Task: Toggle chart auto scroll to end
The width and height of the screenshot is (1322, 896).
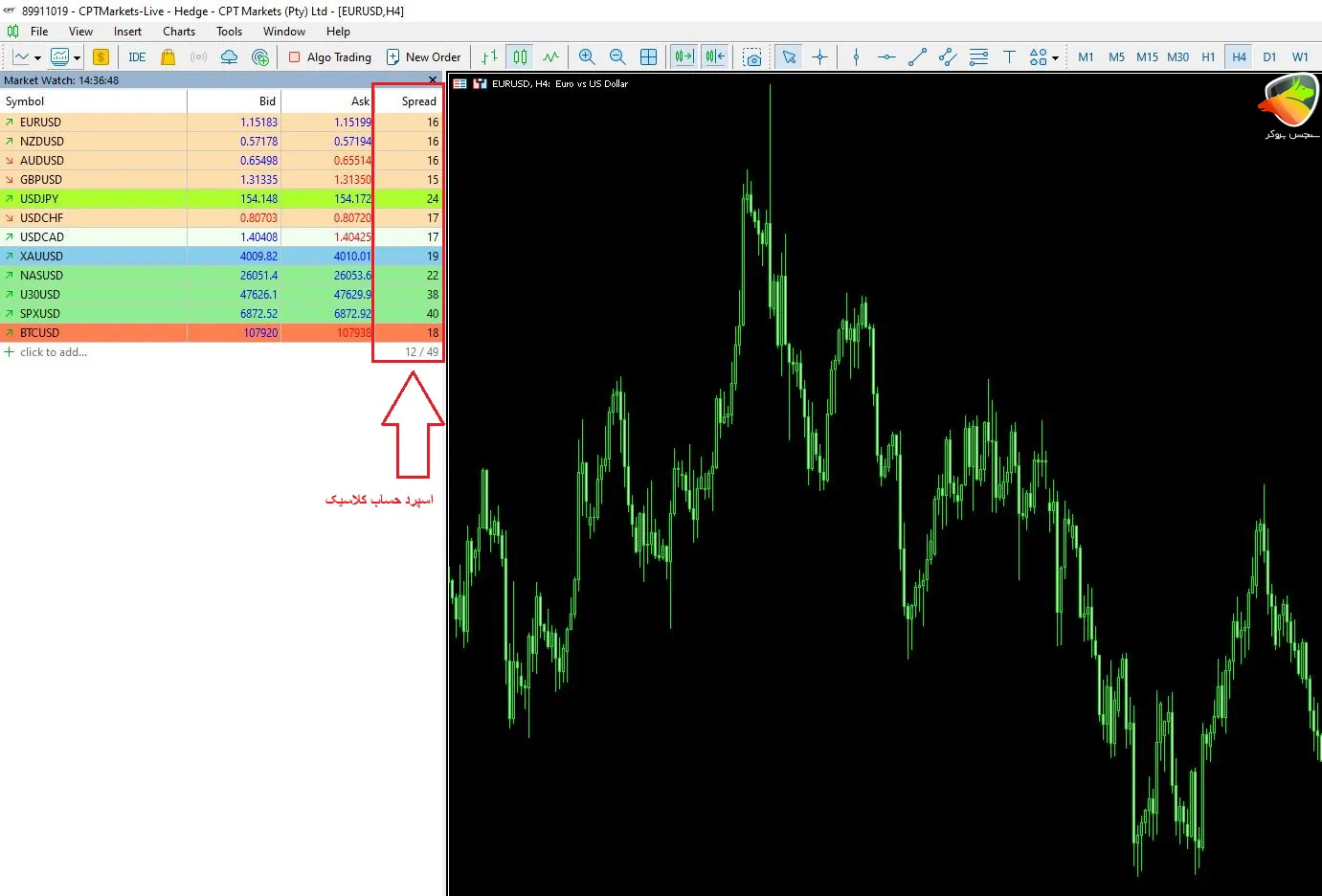Action: coord(683,57)
